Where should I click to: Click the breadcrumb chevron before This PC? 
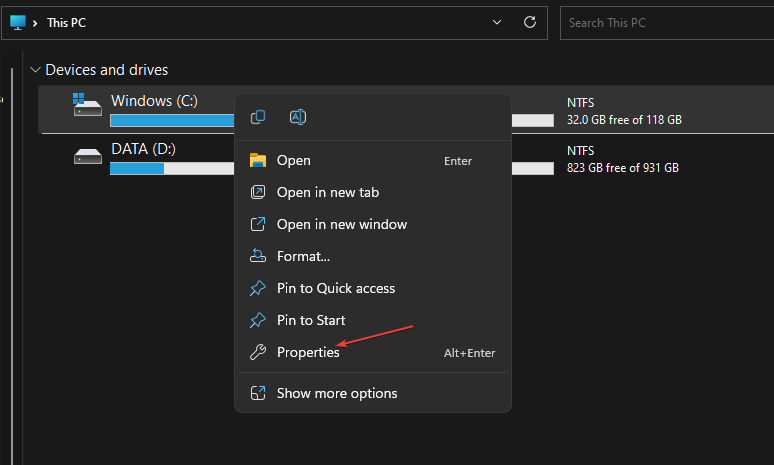pos(35,23)
